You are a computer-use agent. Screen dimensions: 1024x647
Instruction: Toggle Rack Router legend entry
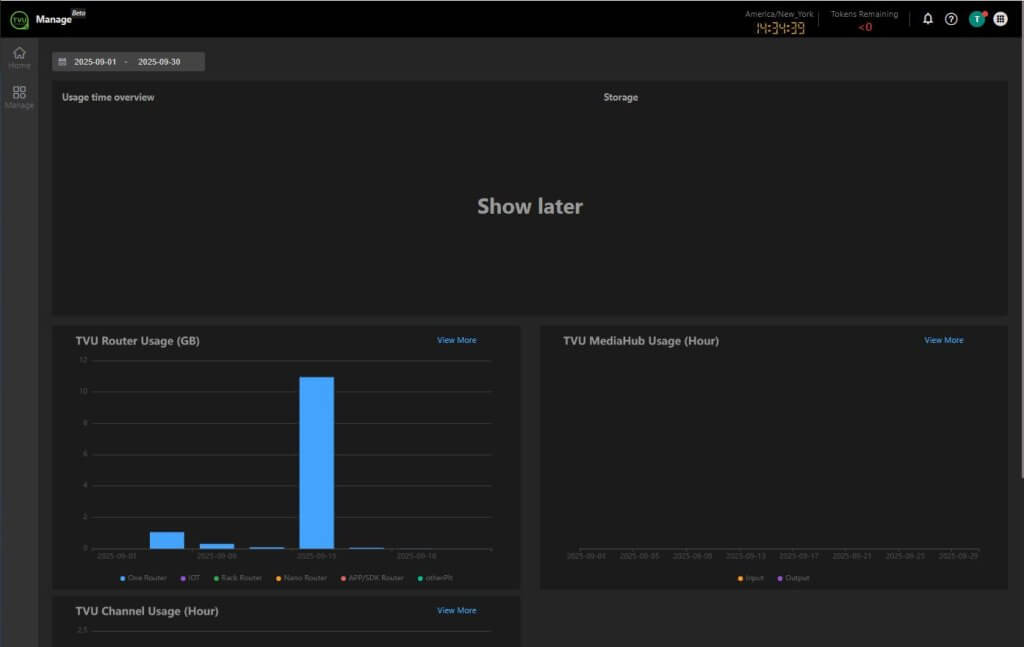[236, 578]
